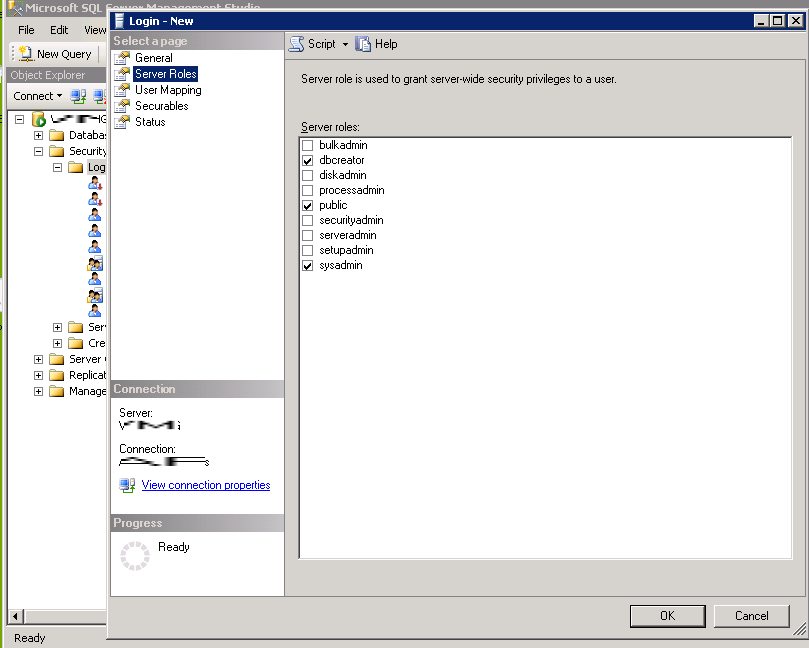The image size is (809, 648).
Task: Select the General page icon
Action: tap(123, 58)
